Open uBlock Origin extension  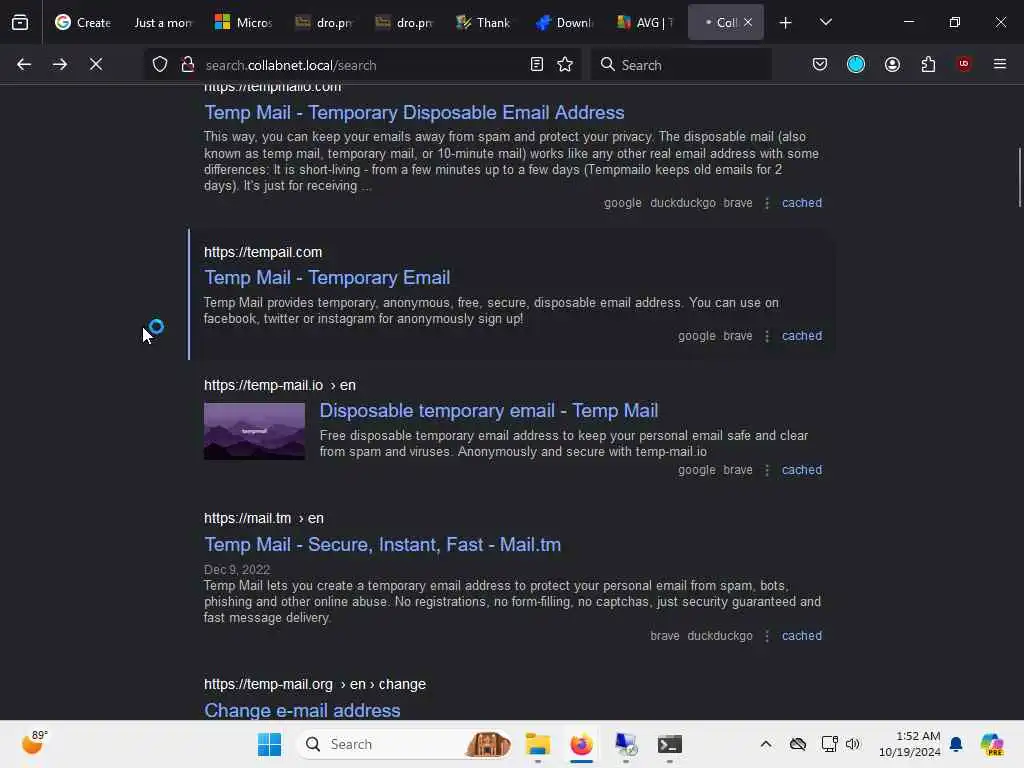pos(964,63)
